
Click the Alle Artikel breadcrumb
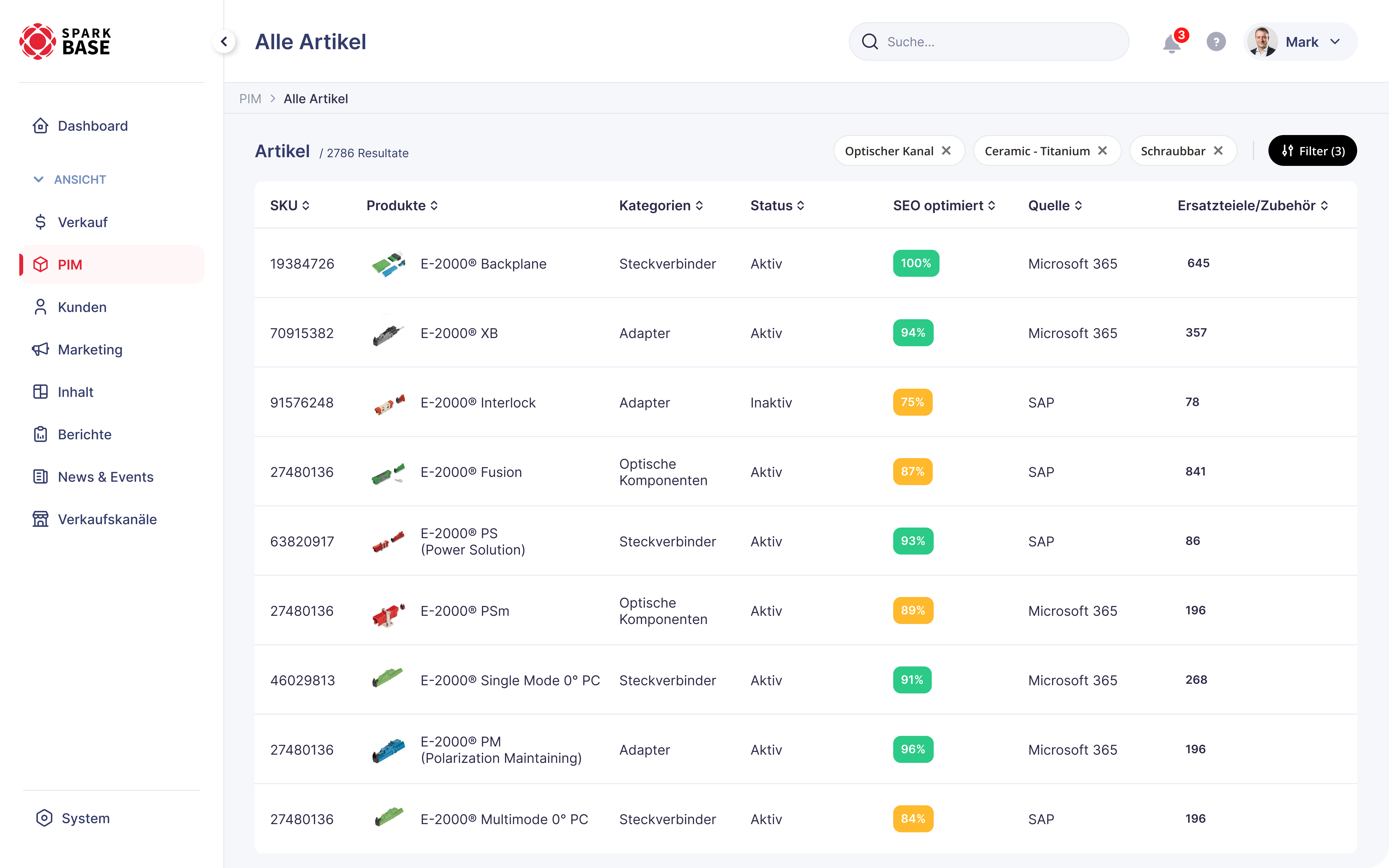click(316, 99)
